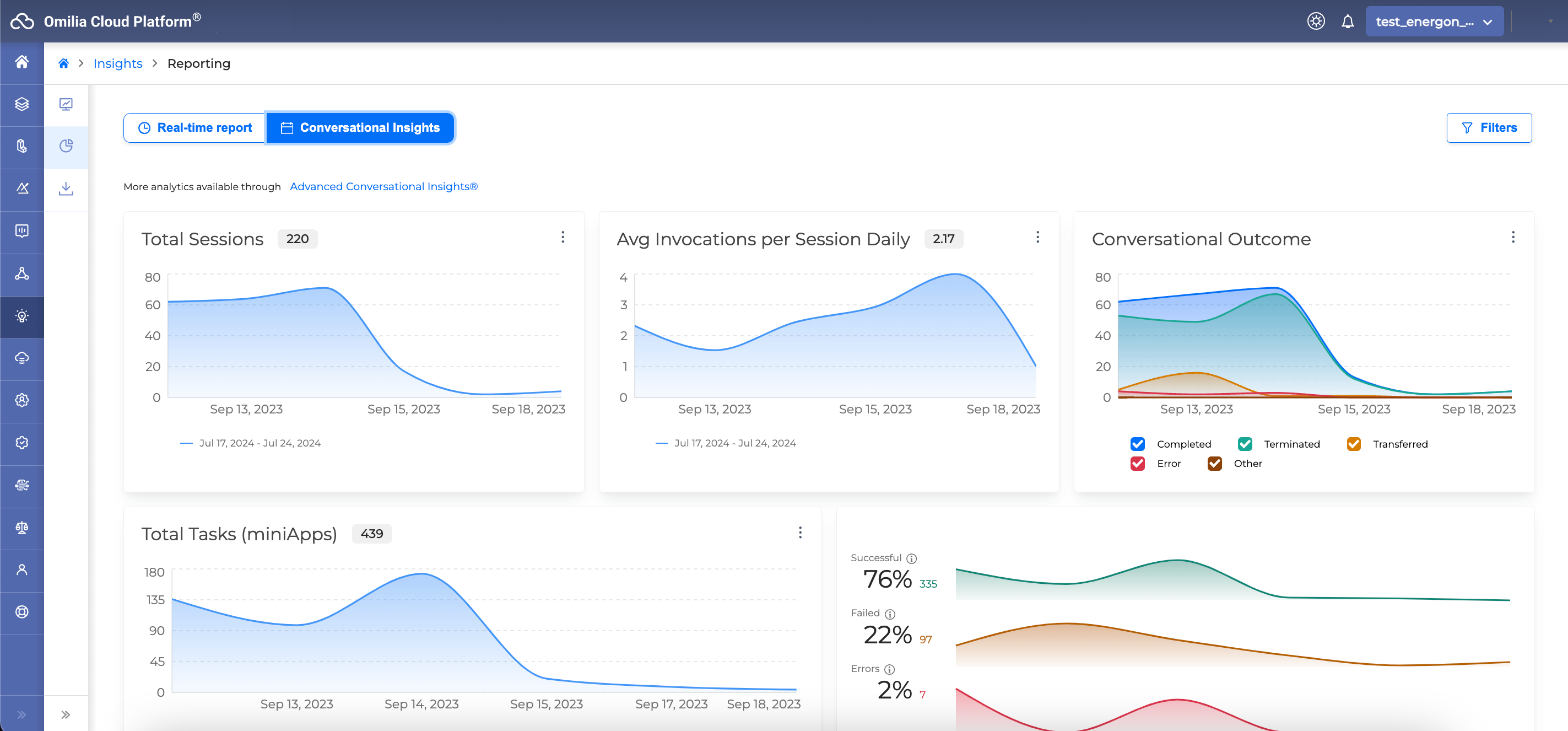Open the download reports sidebar icon
The width and height of the screenshot is (1568, 731).
(66, 189)
